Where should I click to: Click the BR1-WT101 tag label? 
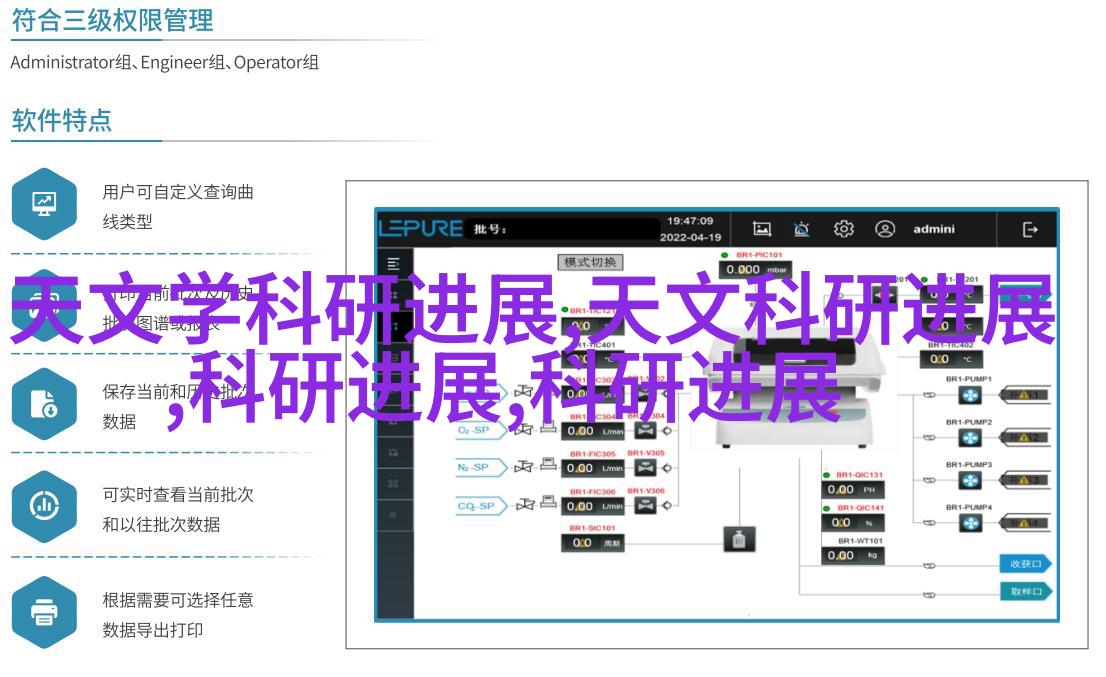(861, 541)
